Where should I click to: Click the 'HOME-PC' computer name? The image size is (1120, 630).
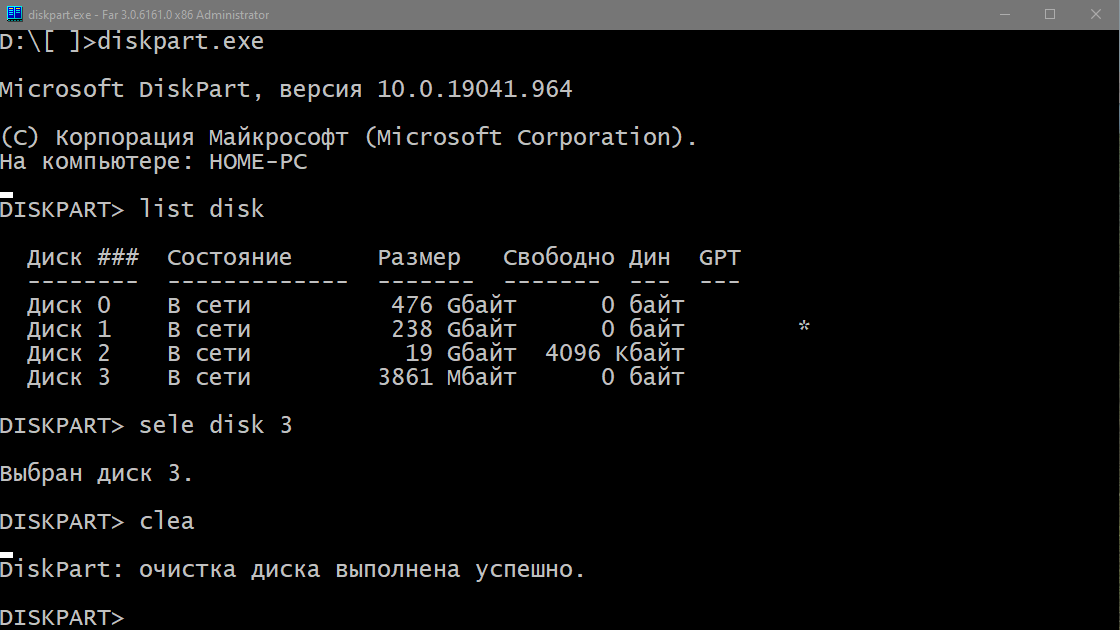click(x=258, y=161)
